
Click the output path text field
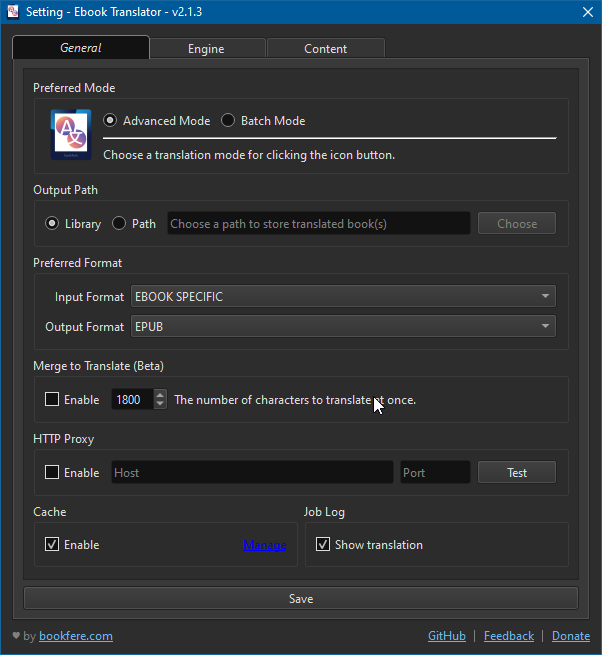pos(319,223)
